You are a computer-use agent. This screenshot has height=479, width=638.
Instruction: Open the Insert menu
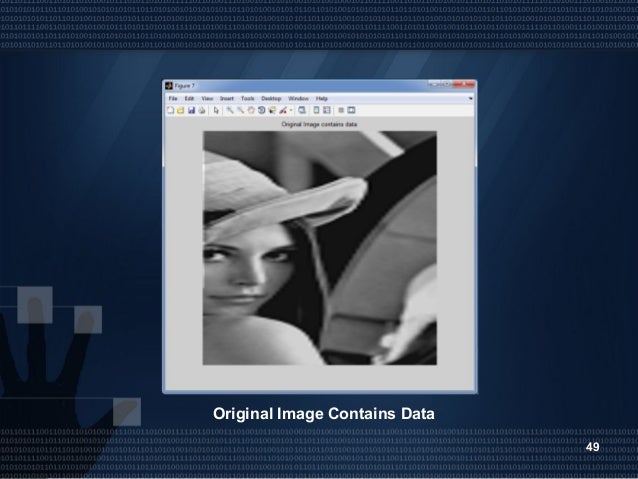(227, 98)
